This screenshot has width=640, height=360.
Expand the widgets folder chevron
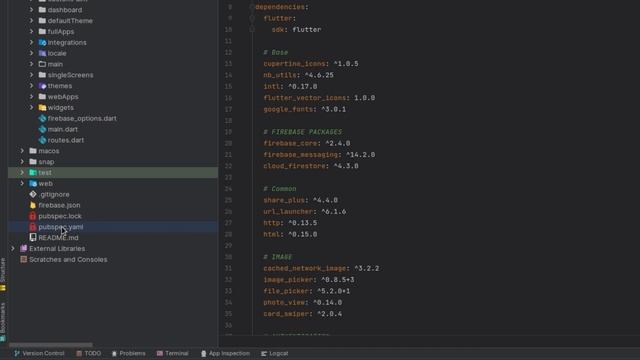click(x=31, y=107)
